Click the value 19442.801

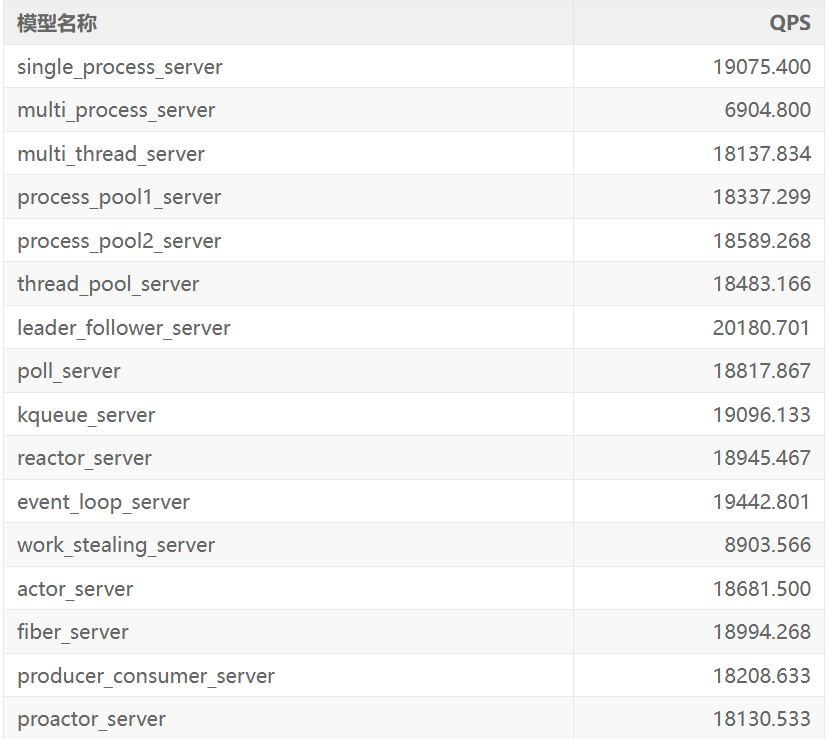click(761, 502)
